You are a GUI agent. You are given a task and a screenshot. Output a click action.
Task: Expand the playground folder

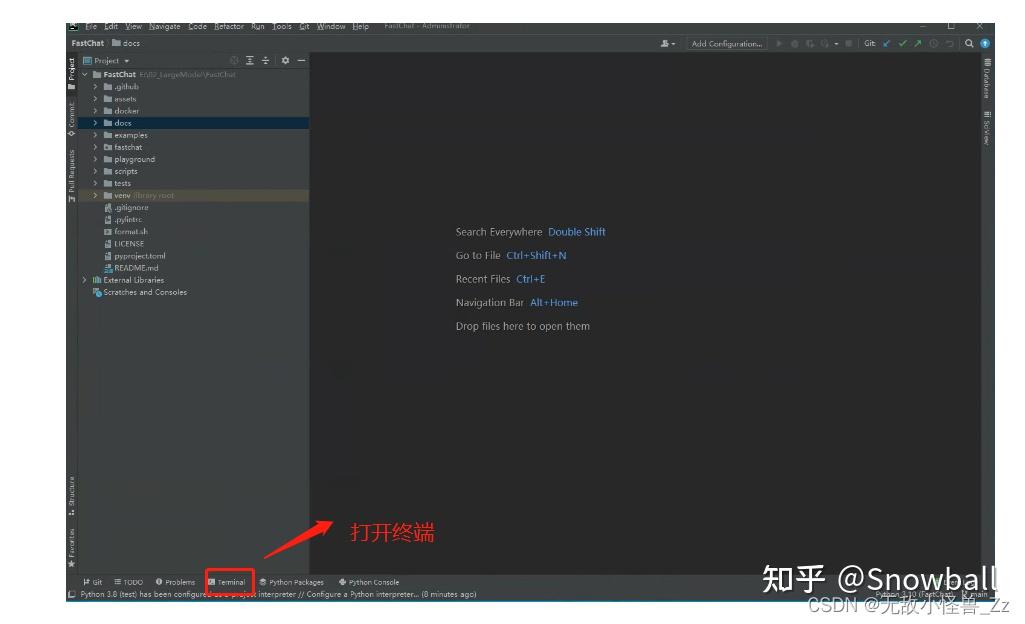(95, 159)
